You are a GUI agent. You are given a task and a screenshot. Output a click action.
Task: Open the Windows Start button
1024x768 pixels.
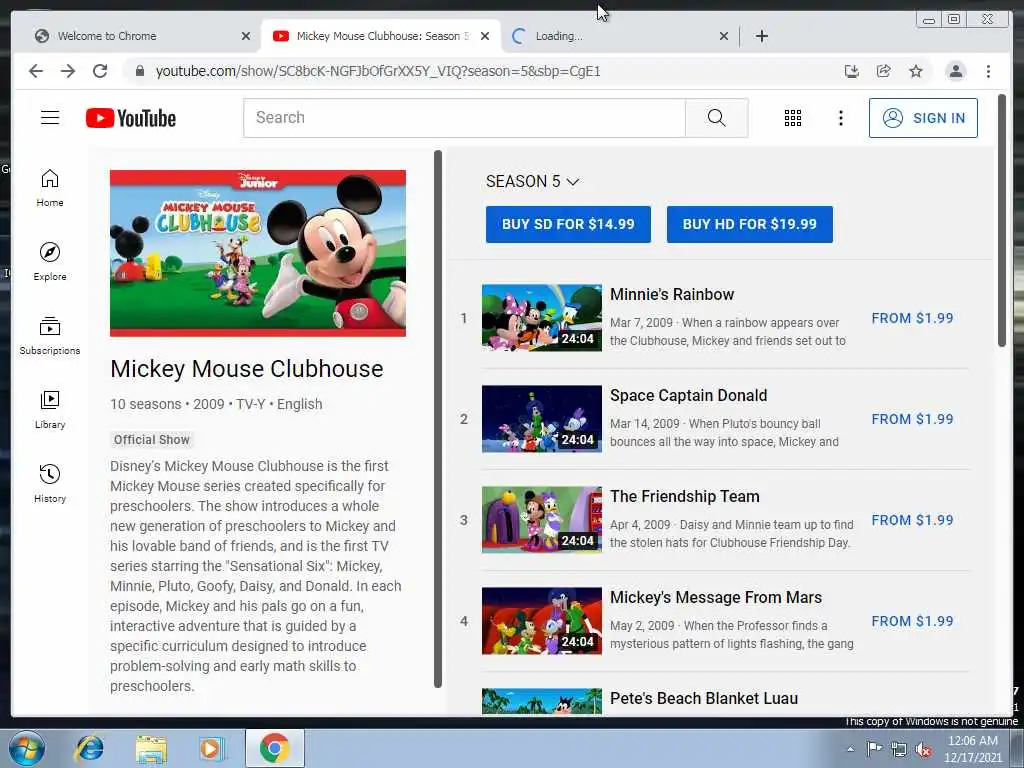coord(27,748)
